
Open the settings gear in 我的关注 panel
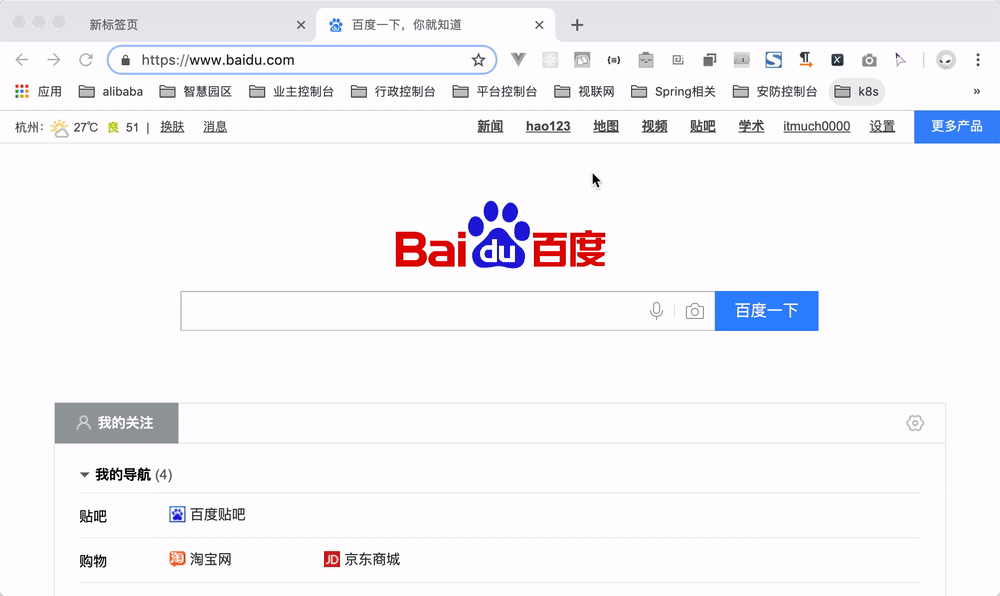pyautogui.click(x=914, y=423)
